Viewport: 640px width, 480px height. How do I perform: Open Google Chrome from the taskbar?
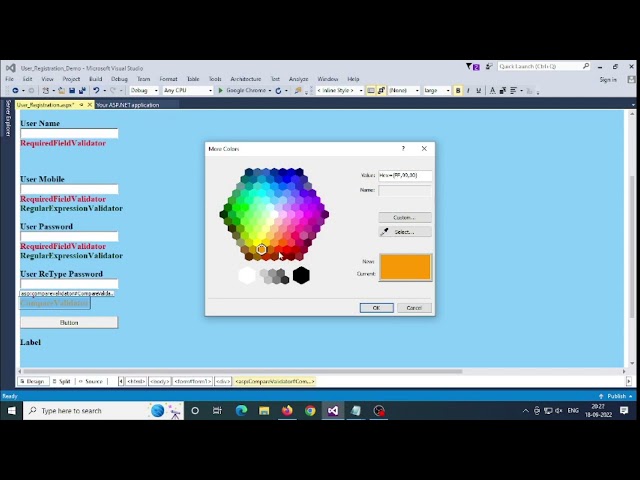coord(310,411)
